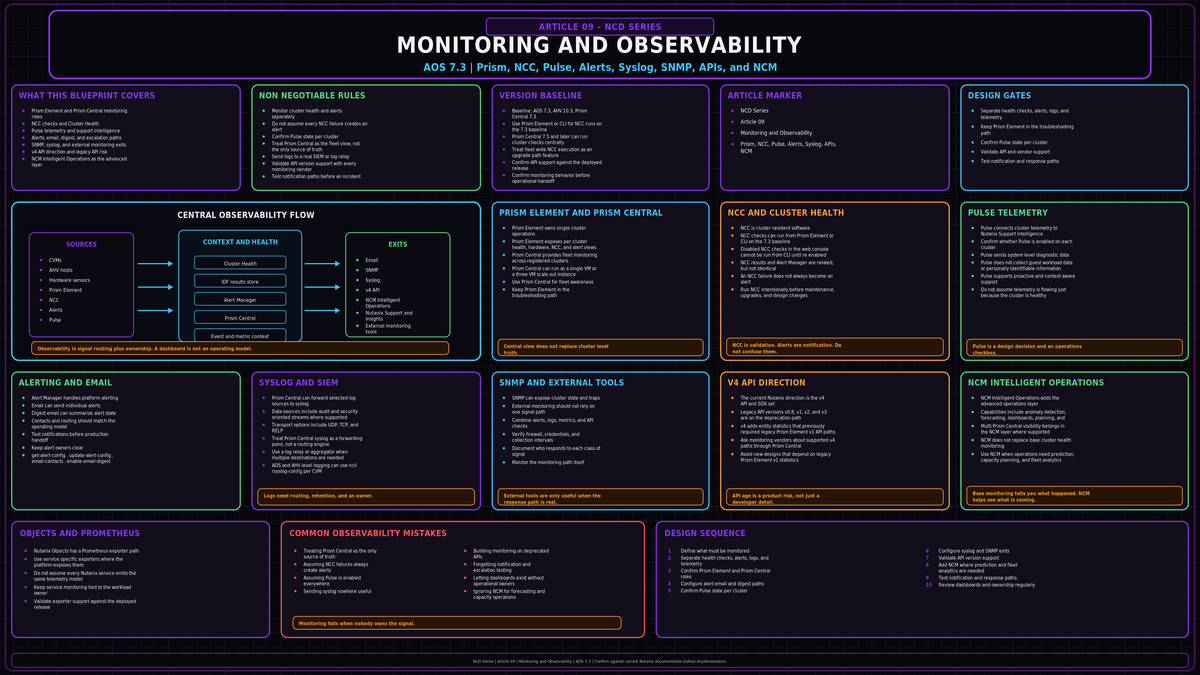
Task: Select the "Event and metric context" box
Action: pos(239,336)
